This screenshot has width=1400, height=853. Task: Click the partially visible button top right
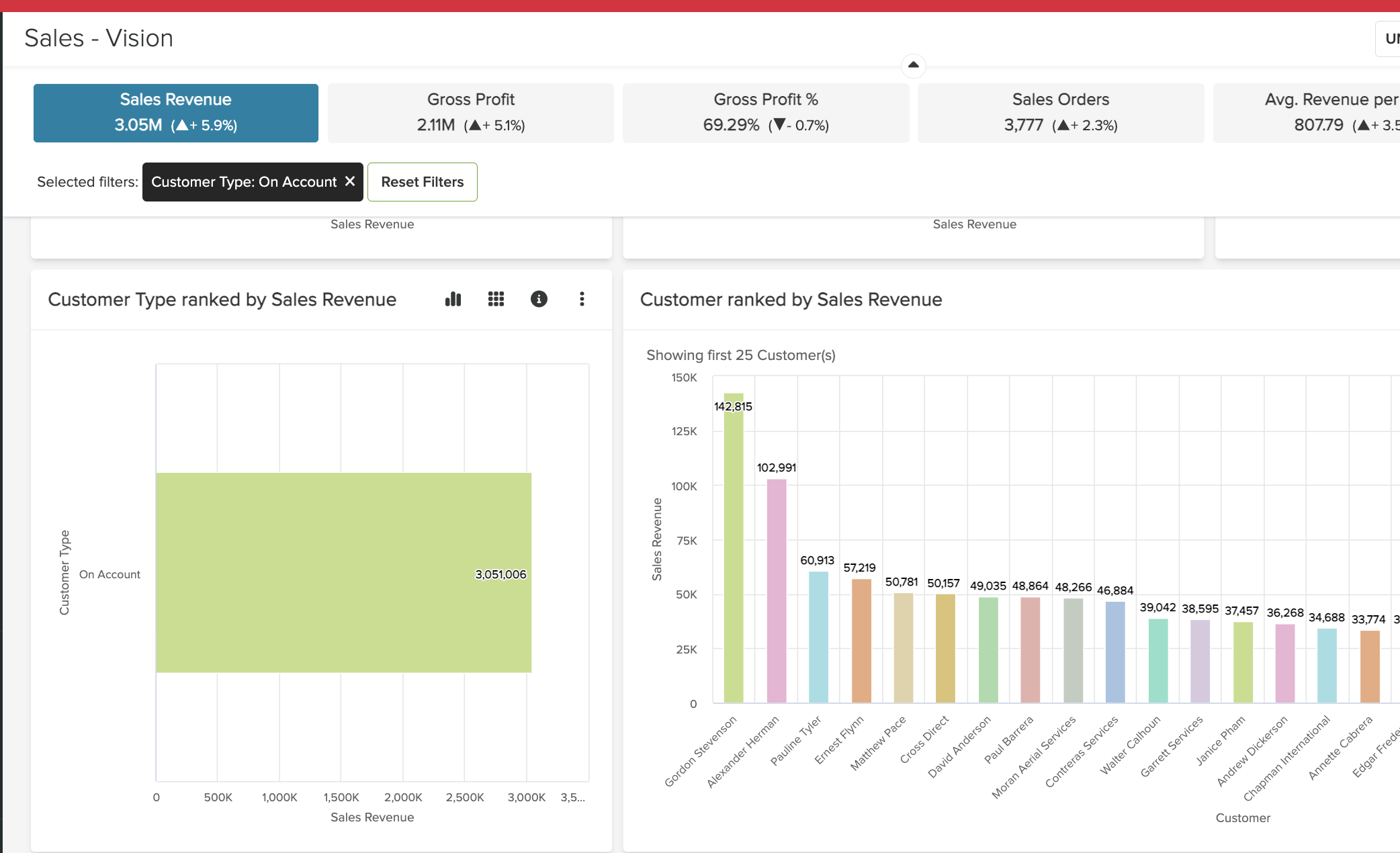[x=1388, y=38]
